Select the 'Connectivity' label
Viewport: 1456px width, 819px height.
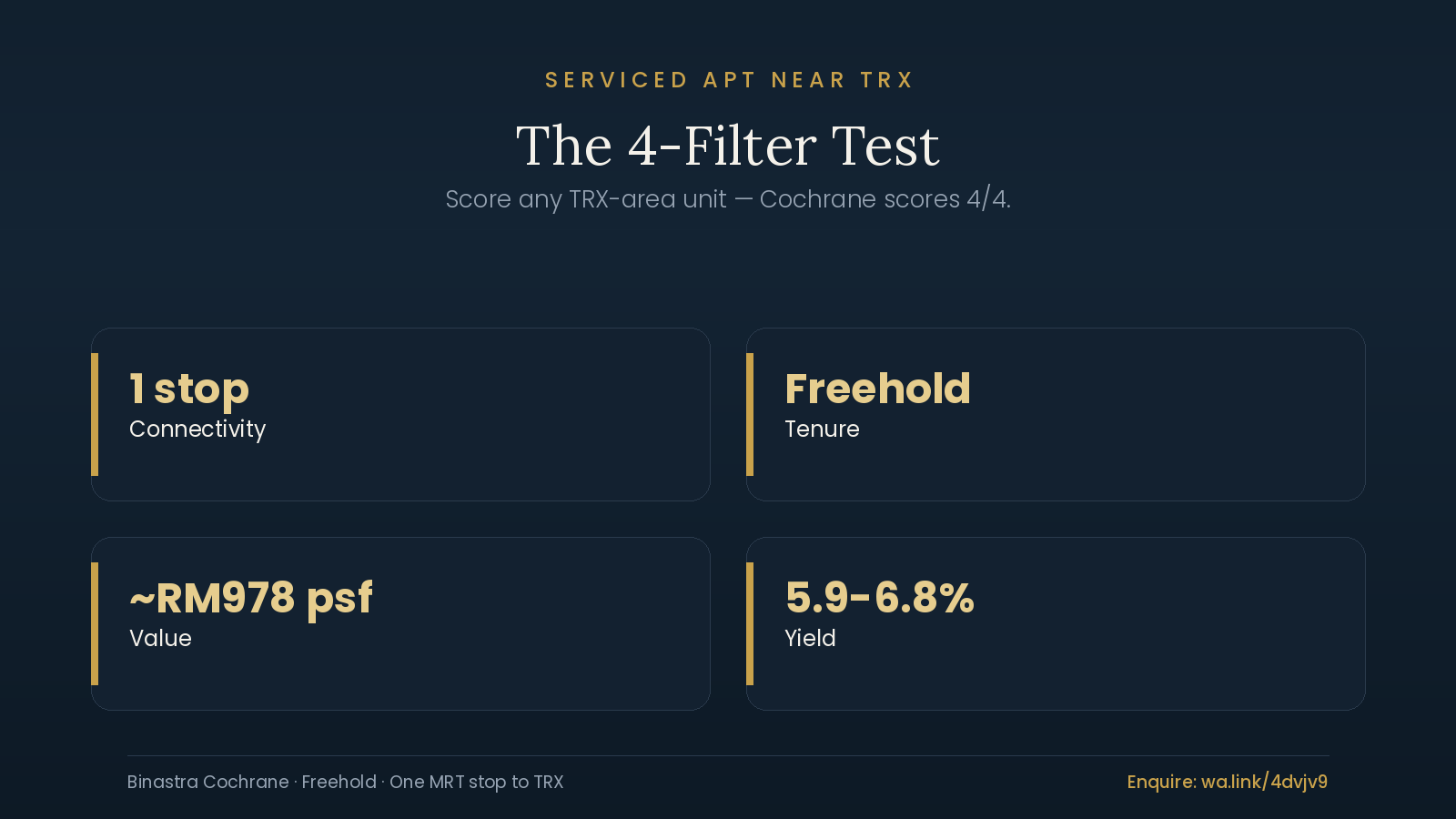pos(197,430)
